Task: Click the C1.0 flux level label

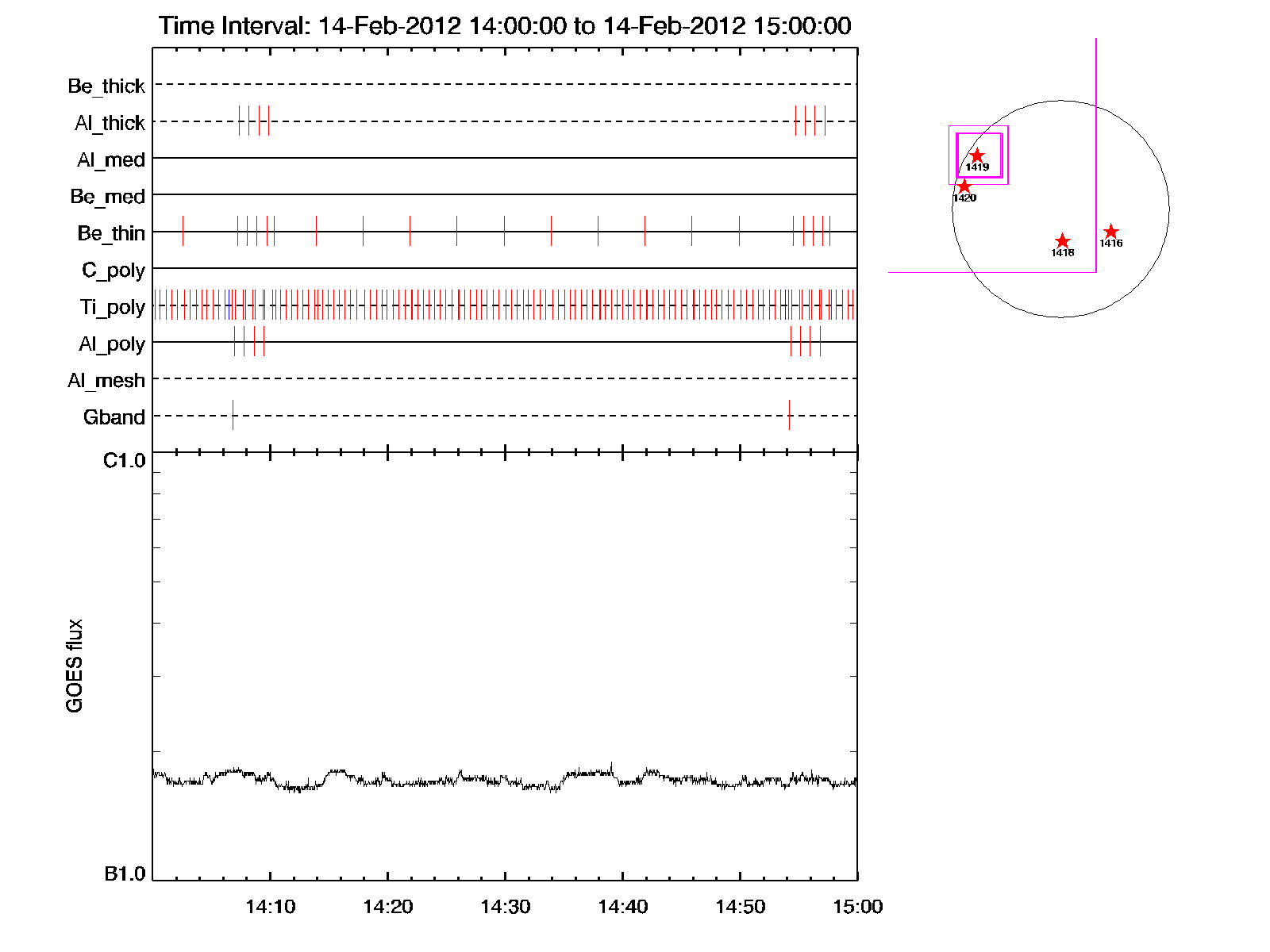Action: [x=125, y=461]
